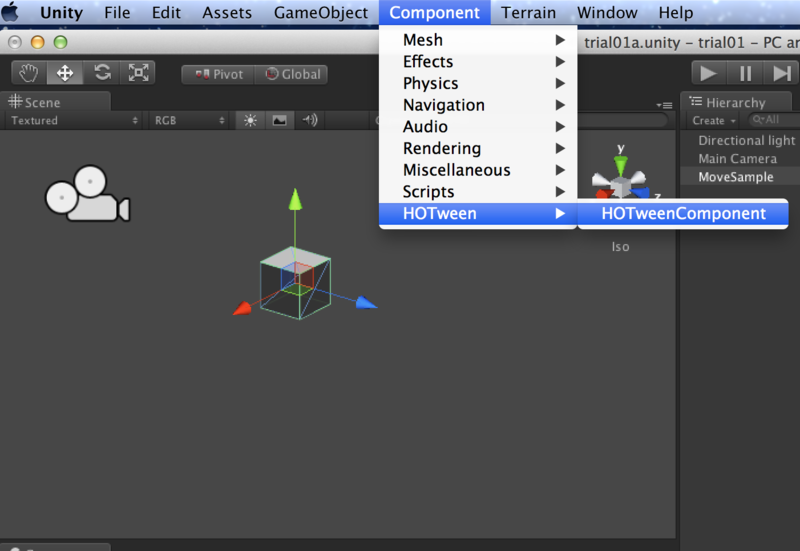Click the red X-axis arrow handle
The height and width of the screenshot is (551, 800).
242,309
